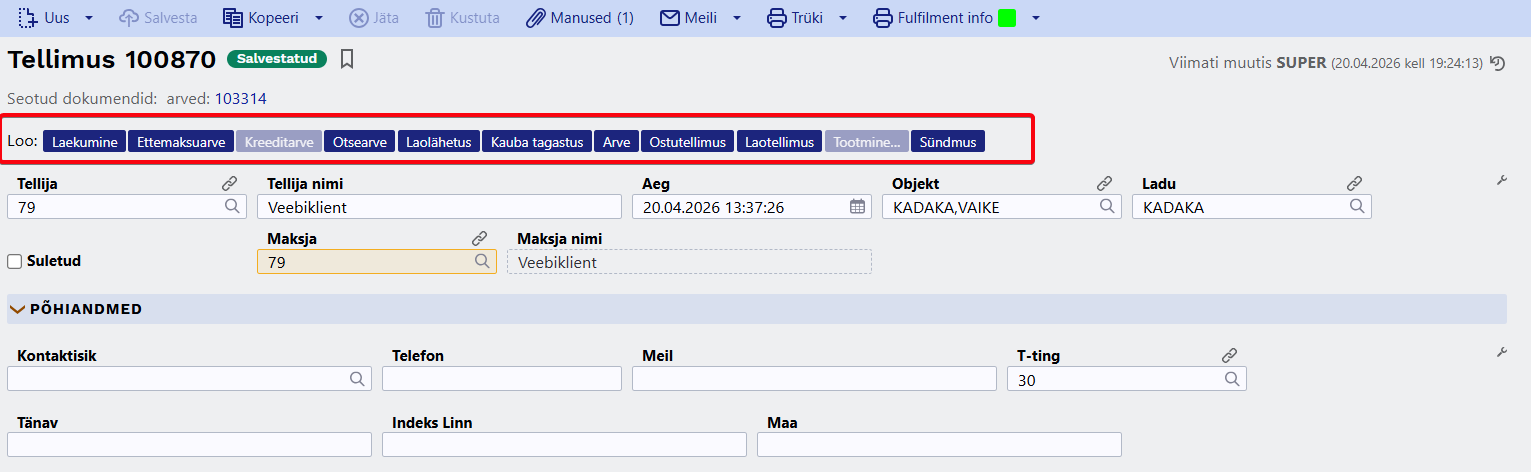Click the magnifier in Objekt field
The height and width of the screenshot is (472, 1531).
(x=1107, y=207)
